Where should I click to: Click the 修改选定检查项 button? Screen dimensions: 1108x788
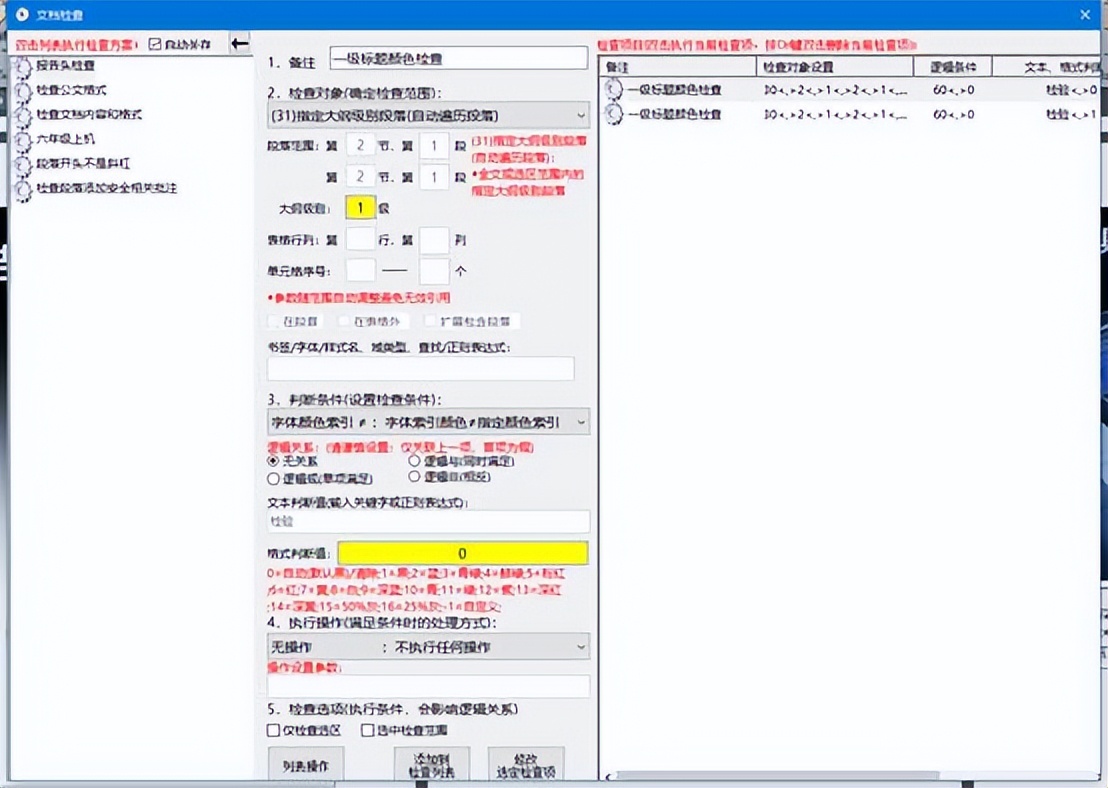[x=526, y=765]
